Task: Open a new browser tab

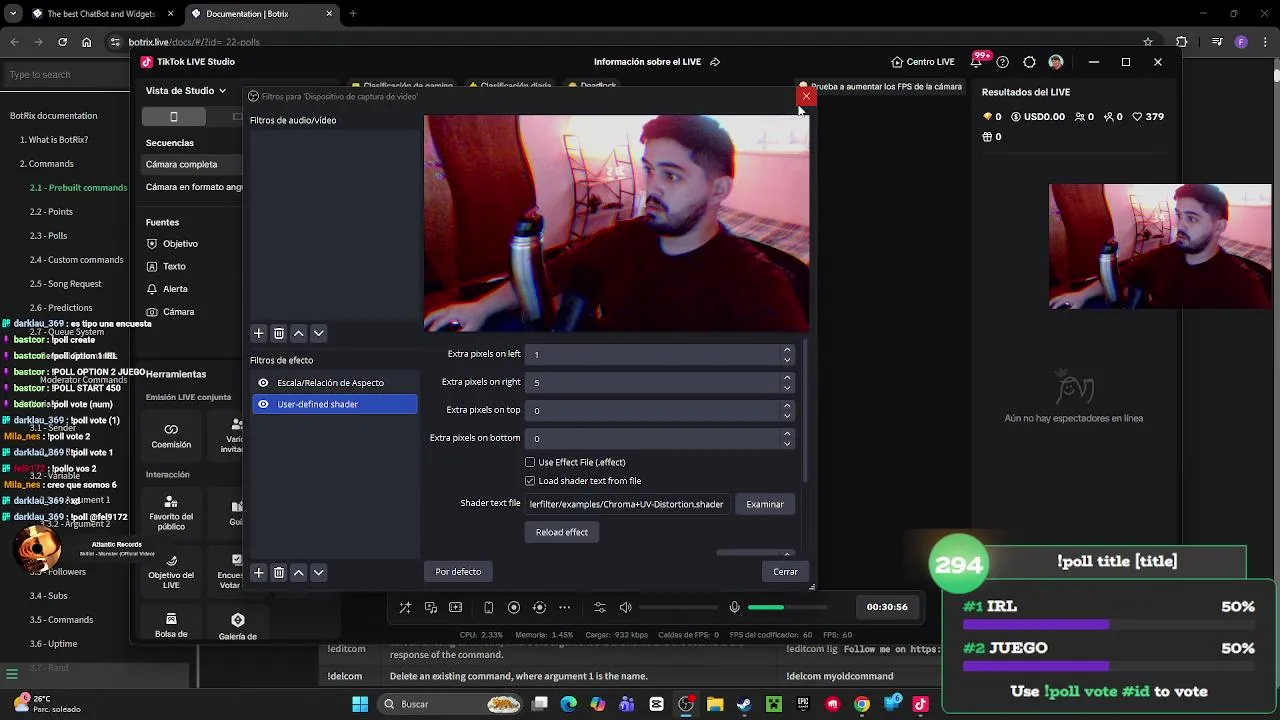Action: click(x=353, y=14)
